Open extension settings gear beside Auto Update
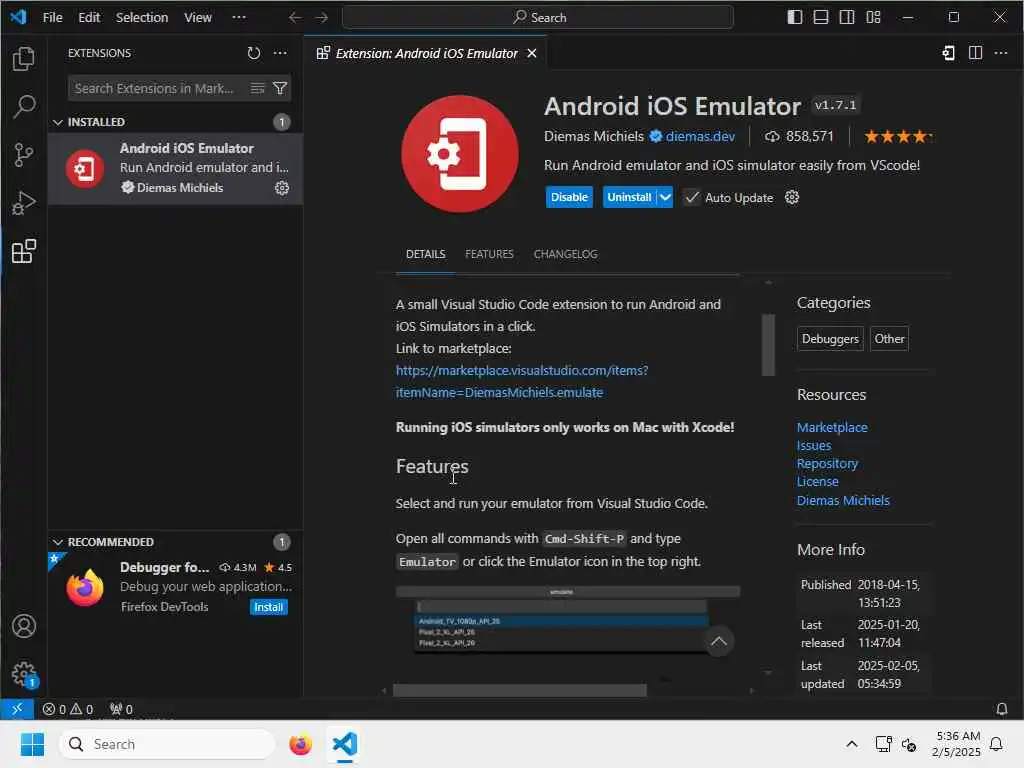The image size is (1024, 768). [792, 197]
